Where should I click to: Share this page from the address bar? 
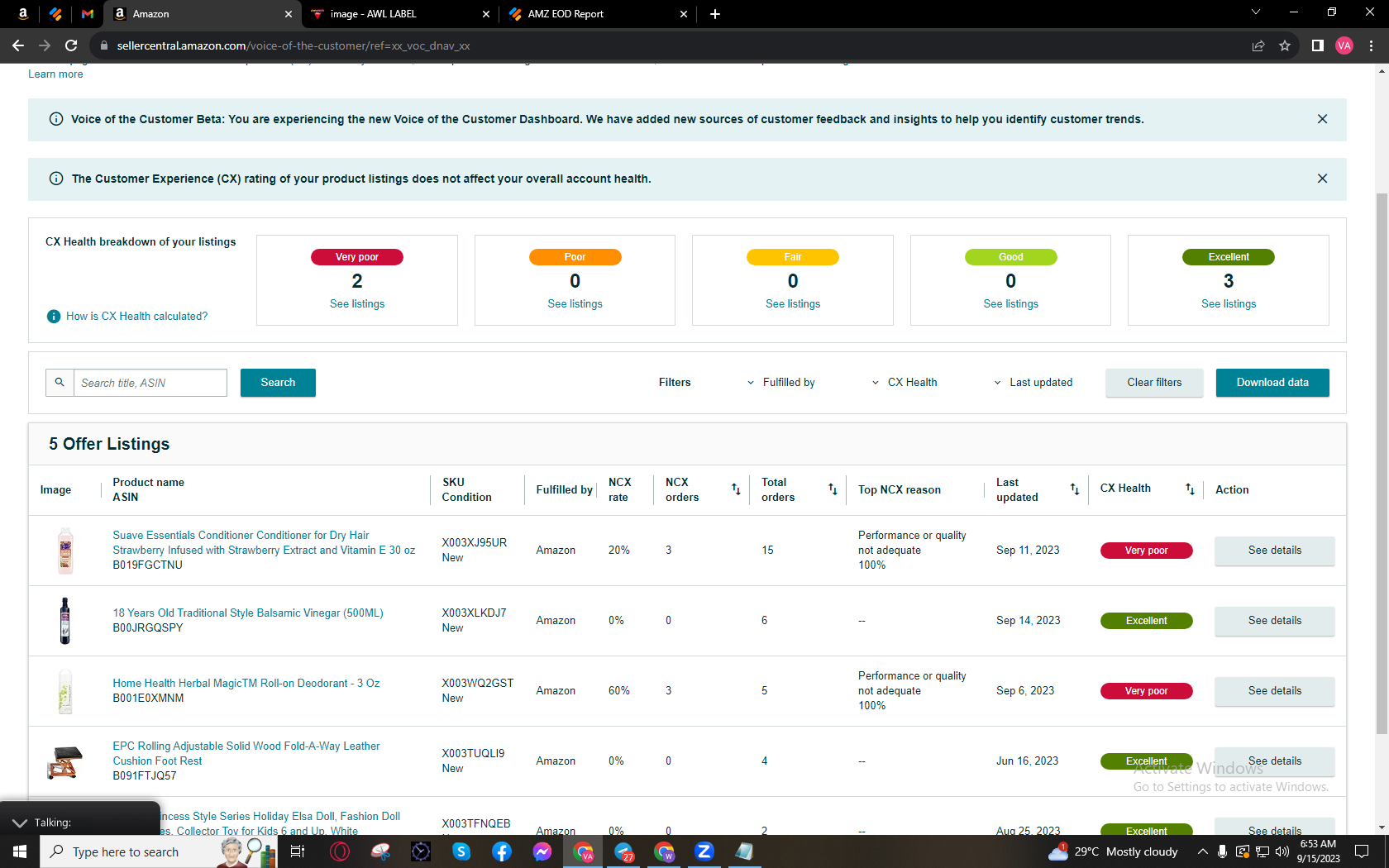[1258, 45]
